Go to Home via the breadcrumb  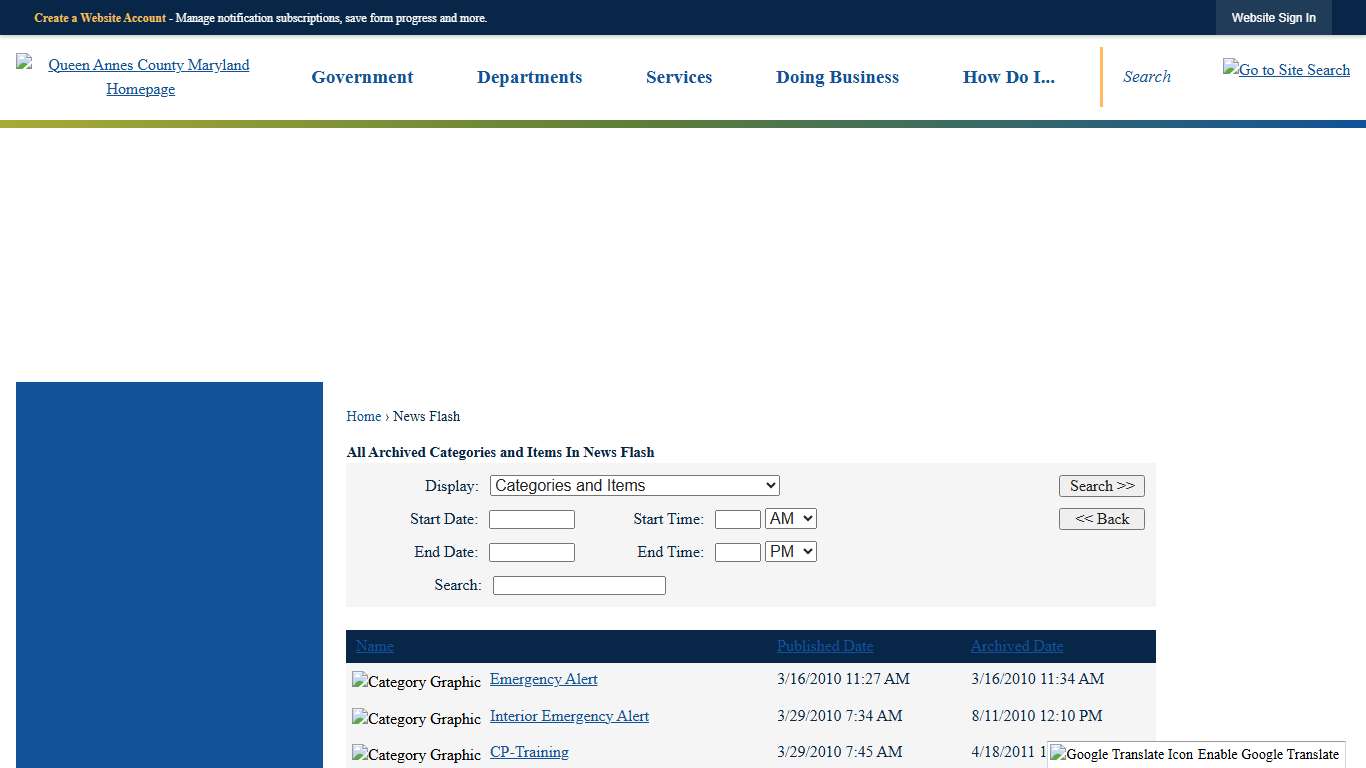click(x=363, y=416)
